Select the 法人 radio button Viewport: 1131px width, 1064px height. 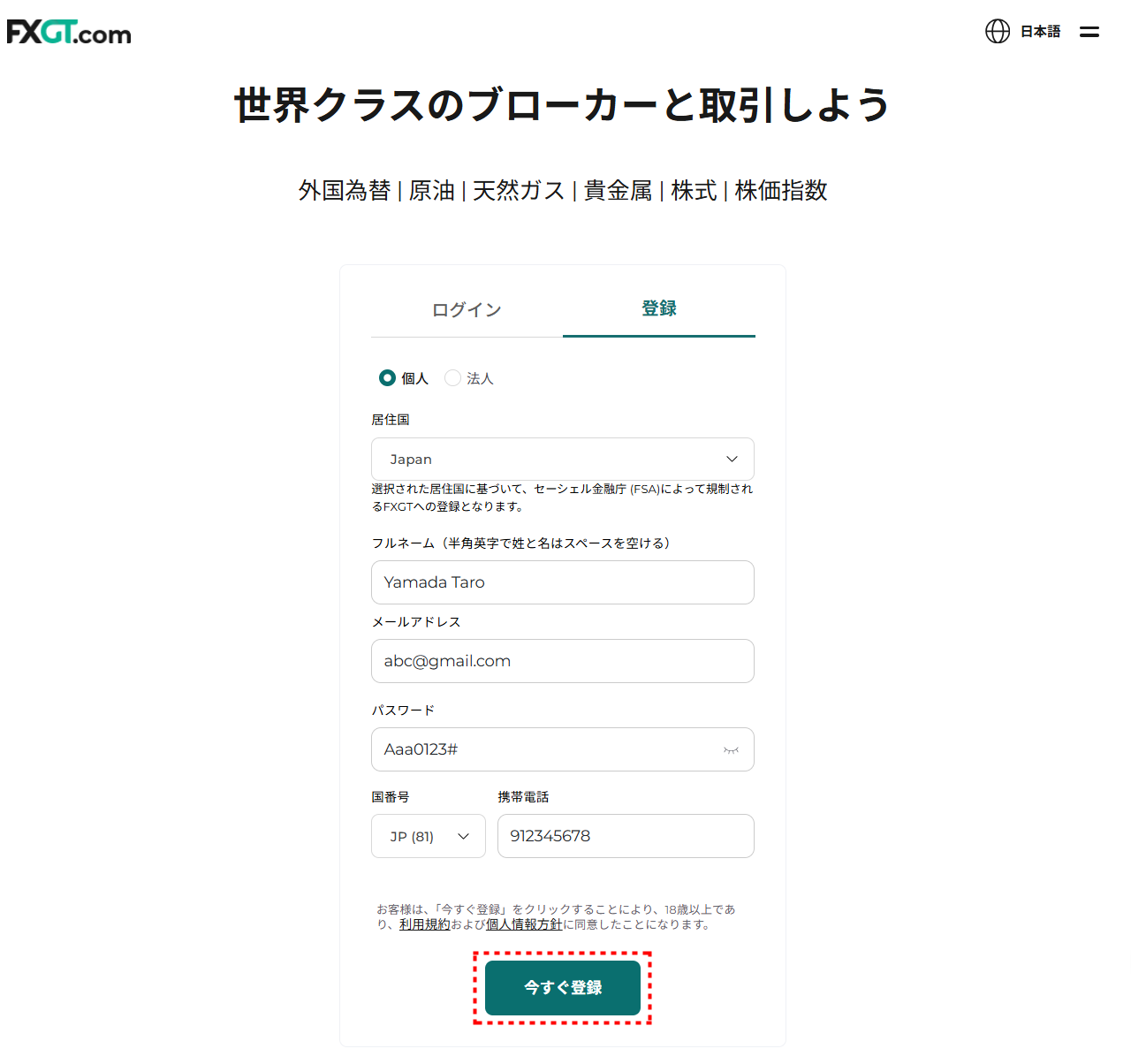(452, 378)
